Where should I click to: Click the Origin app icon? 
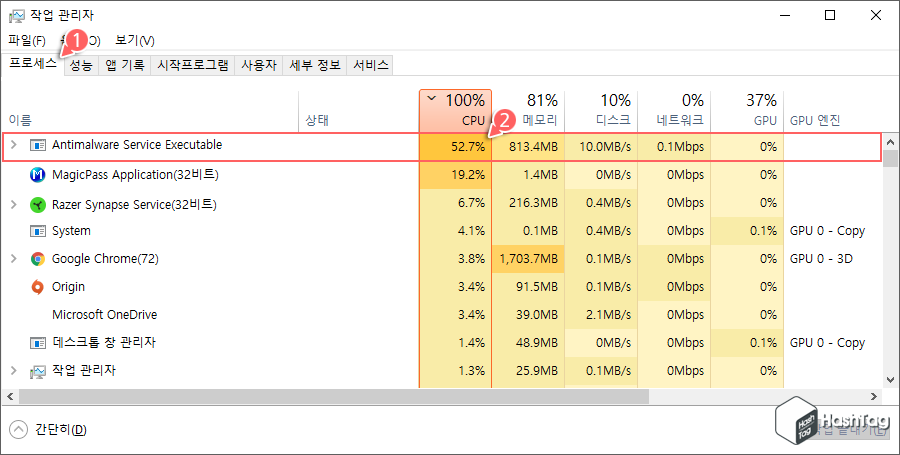point(37,287)
